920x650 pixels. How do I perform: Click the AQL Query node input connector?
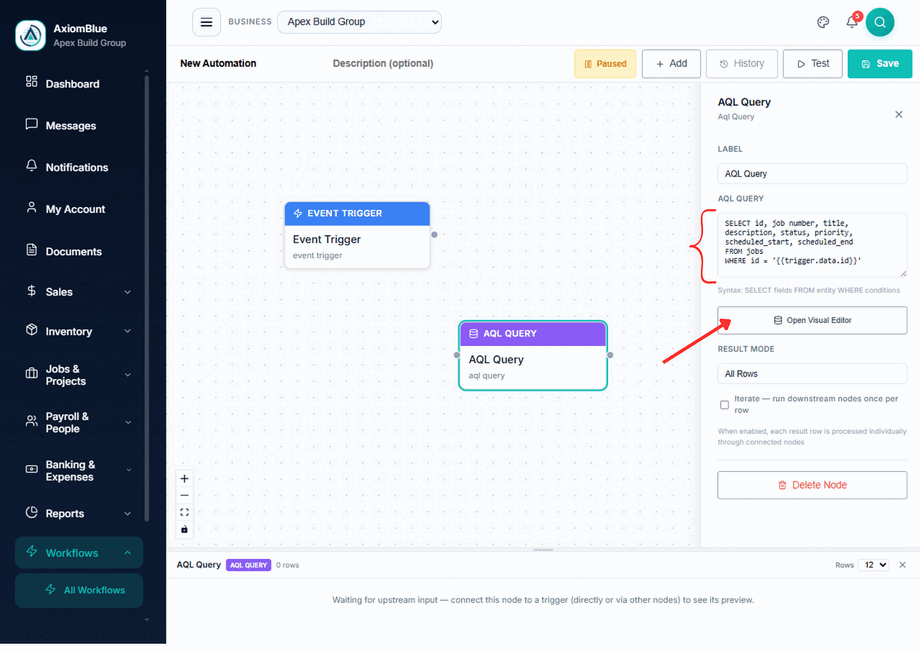tap(456, 355)
